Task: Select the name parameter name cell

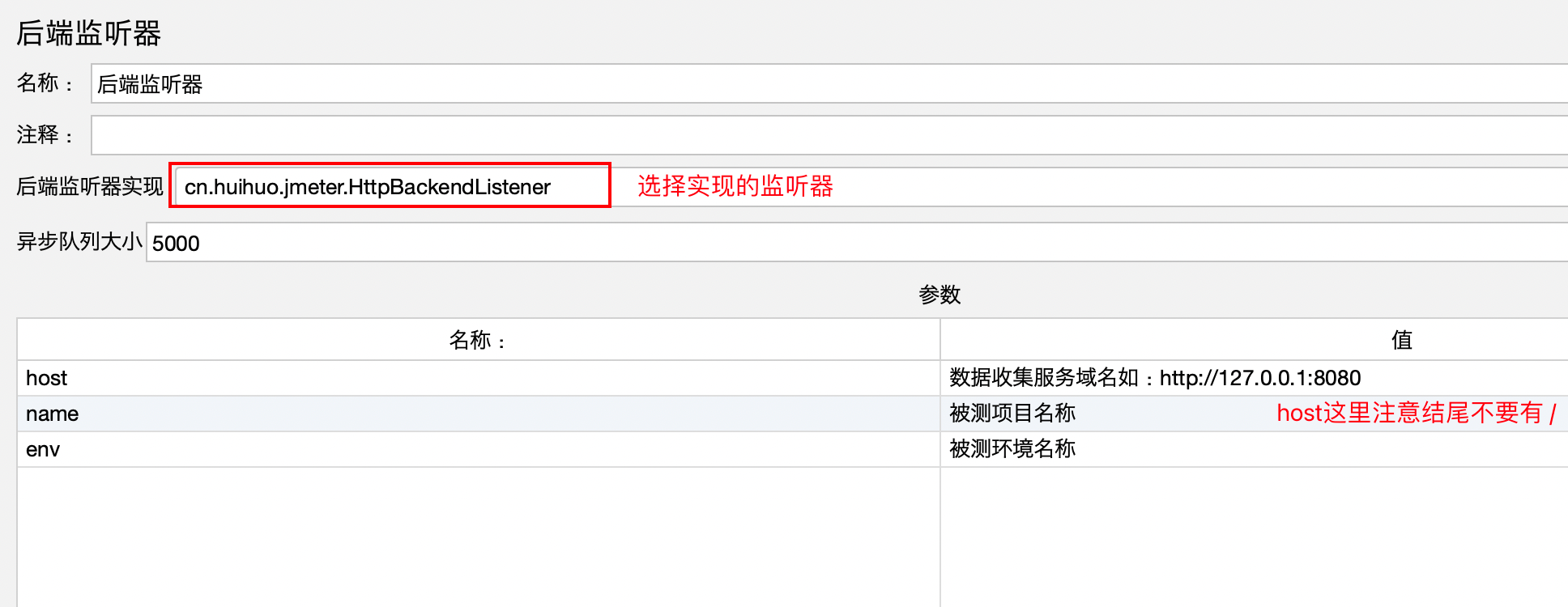Action: point(478,414)
